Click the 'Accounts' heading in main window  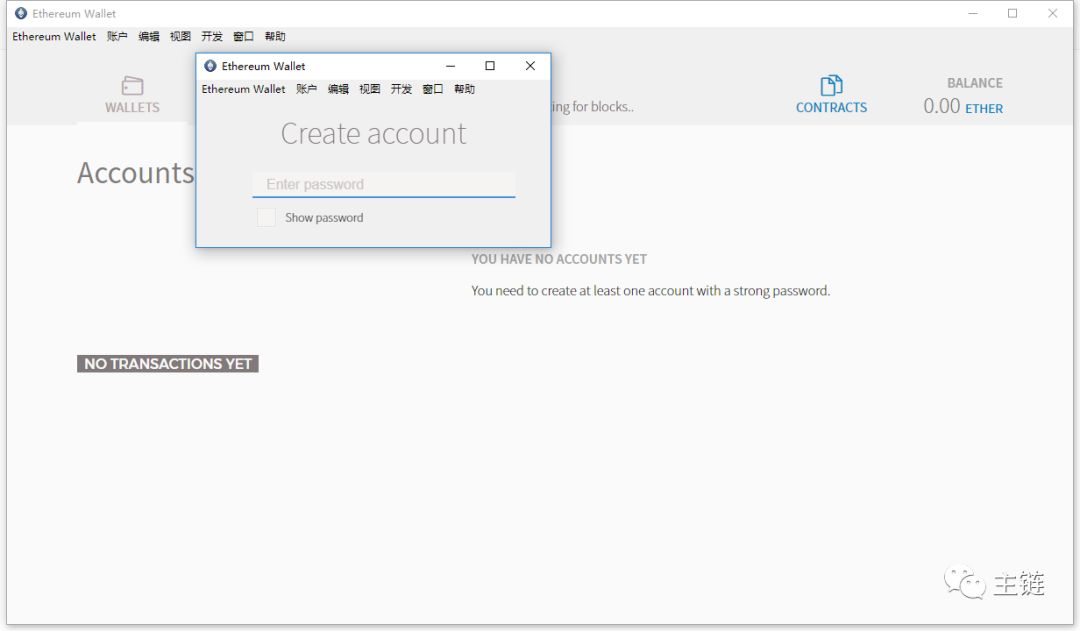tap(136, 173)
